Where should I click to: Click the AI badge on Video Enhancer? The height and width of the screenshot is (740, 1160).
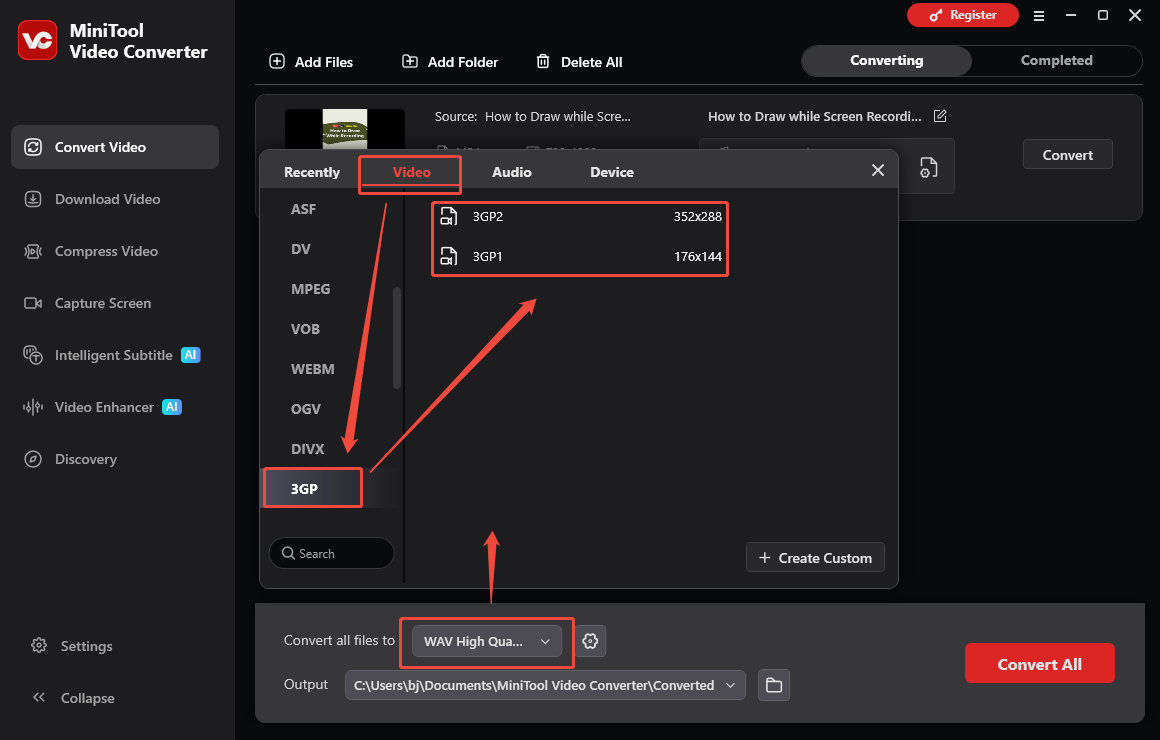coord(172,407)
